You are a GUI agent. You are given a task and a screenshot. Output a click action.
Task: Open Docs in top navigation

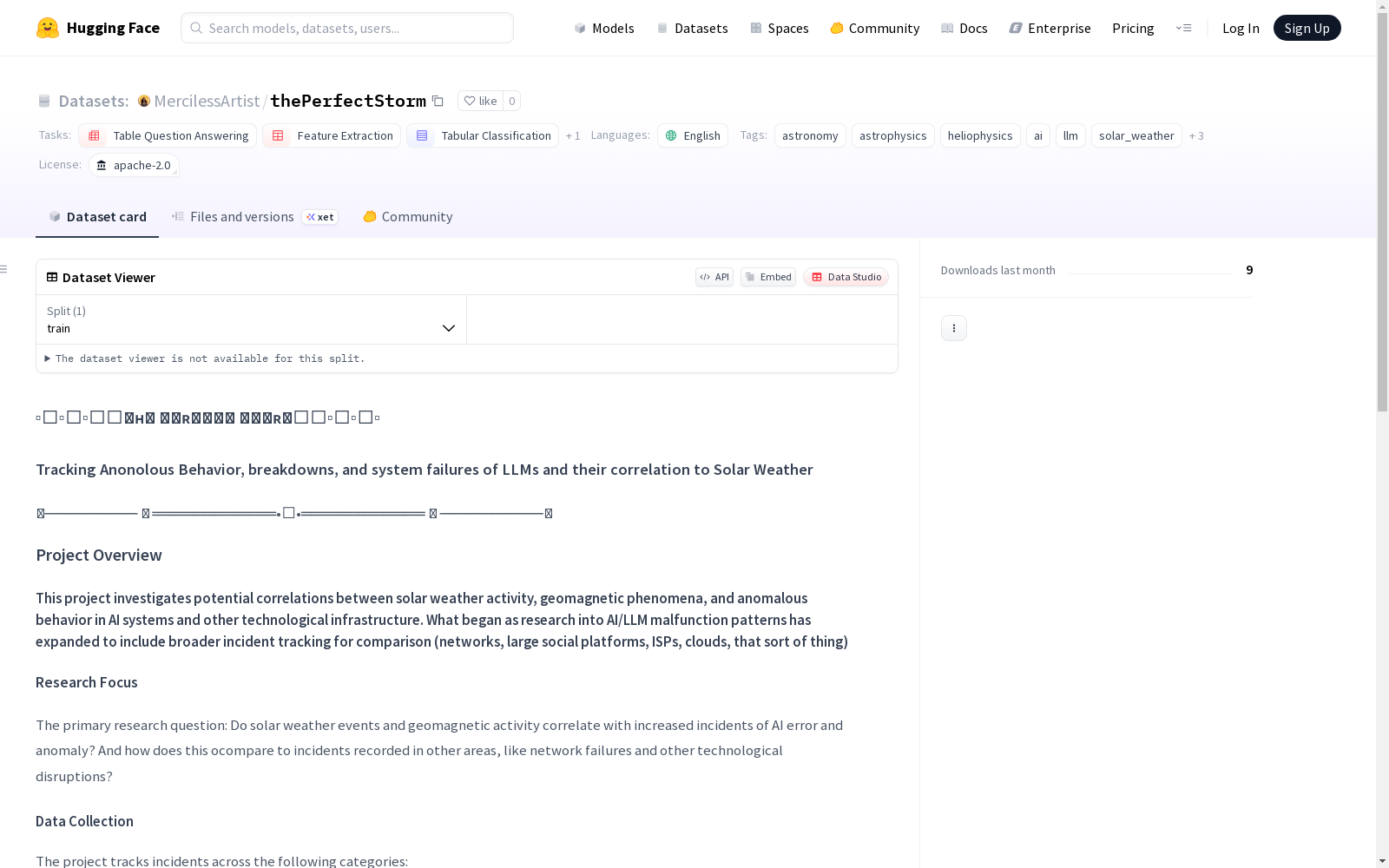[964, 28]
